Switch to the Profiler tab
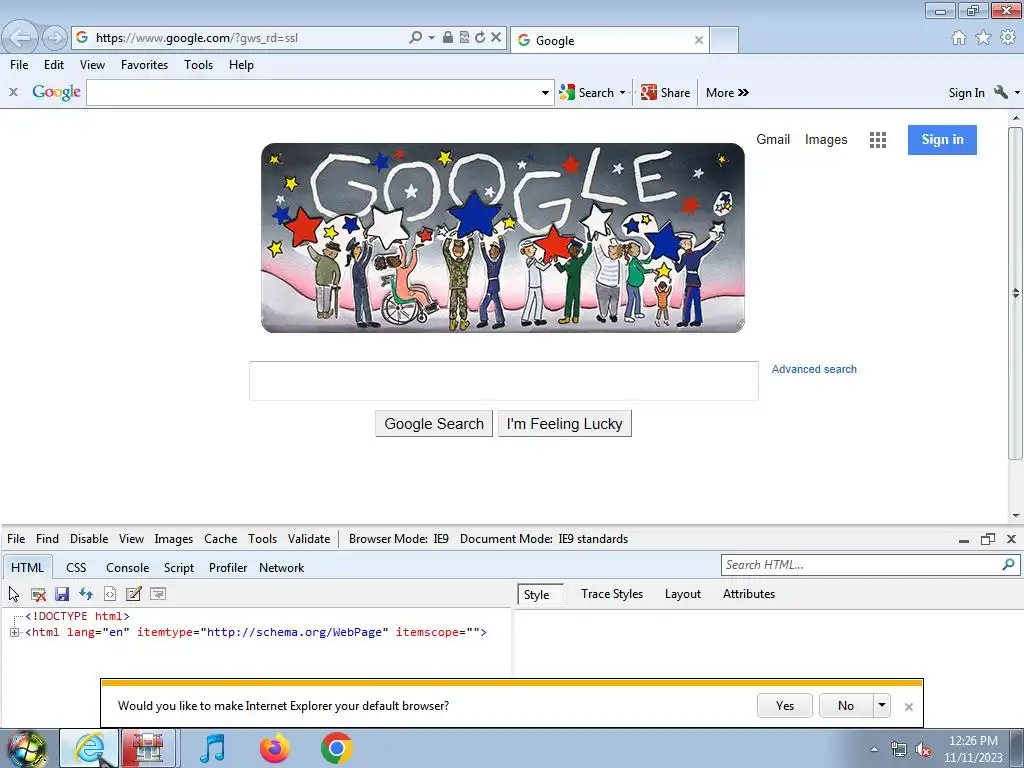1024x768 pixels. 228,568
